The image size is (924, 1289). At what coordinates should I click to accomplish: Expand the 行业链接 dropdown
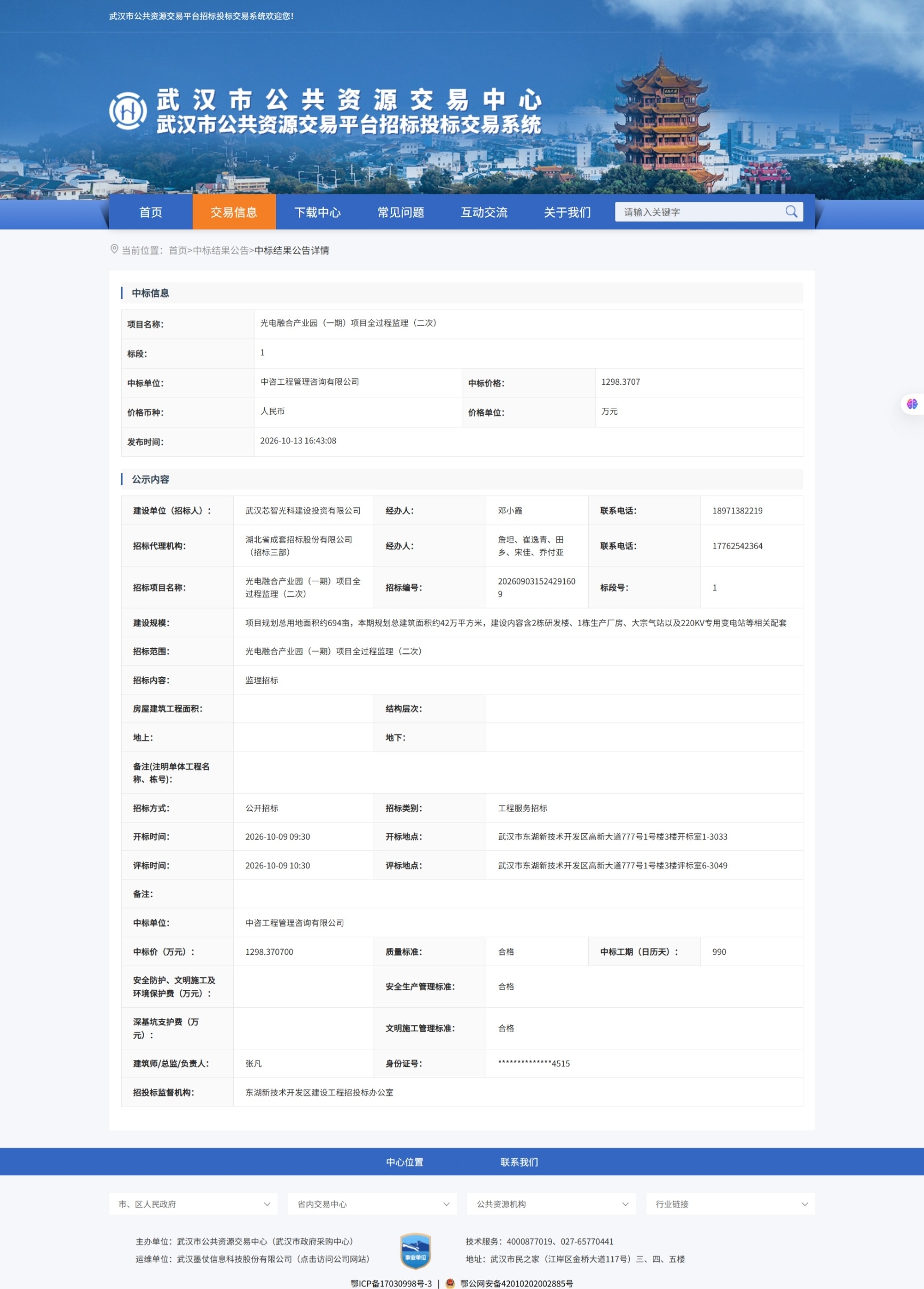point(730,1204)
